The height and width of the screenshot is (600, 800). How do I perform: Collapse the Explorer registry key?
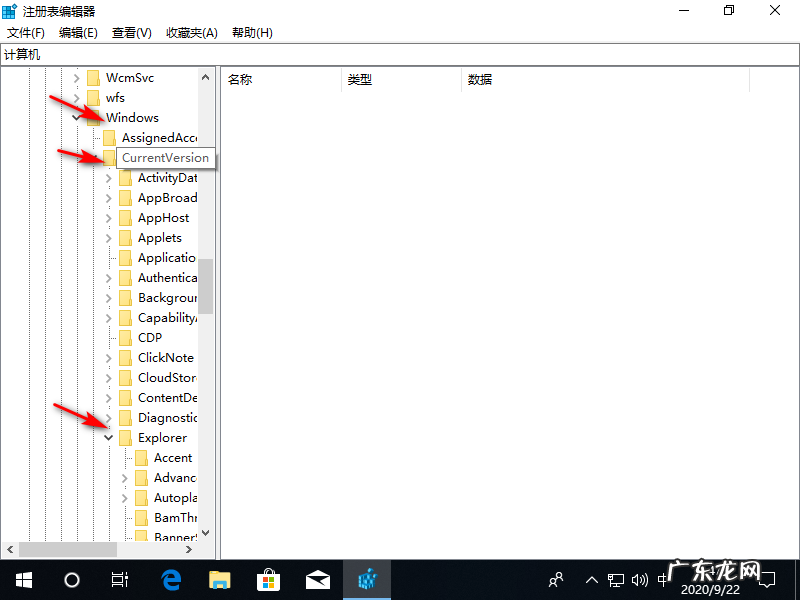(108, 437)
